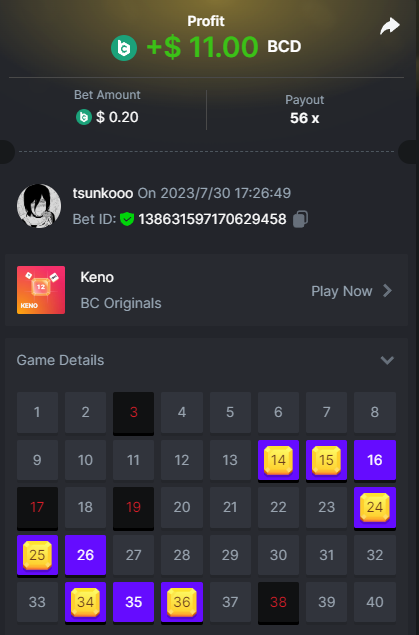
Task: Click the coin icon next to bet amount
Action: tap(84, 117)
